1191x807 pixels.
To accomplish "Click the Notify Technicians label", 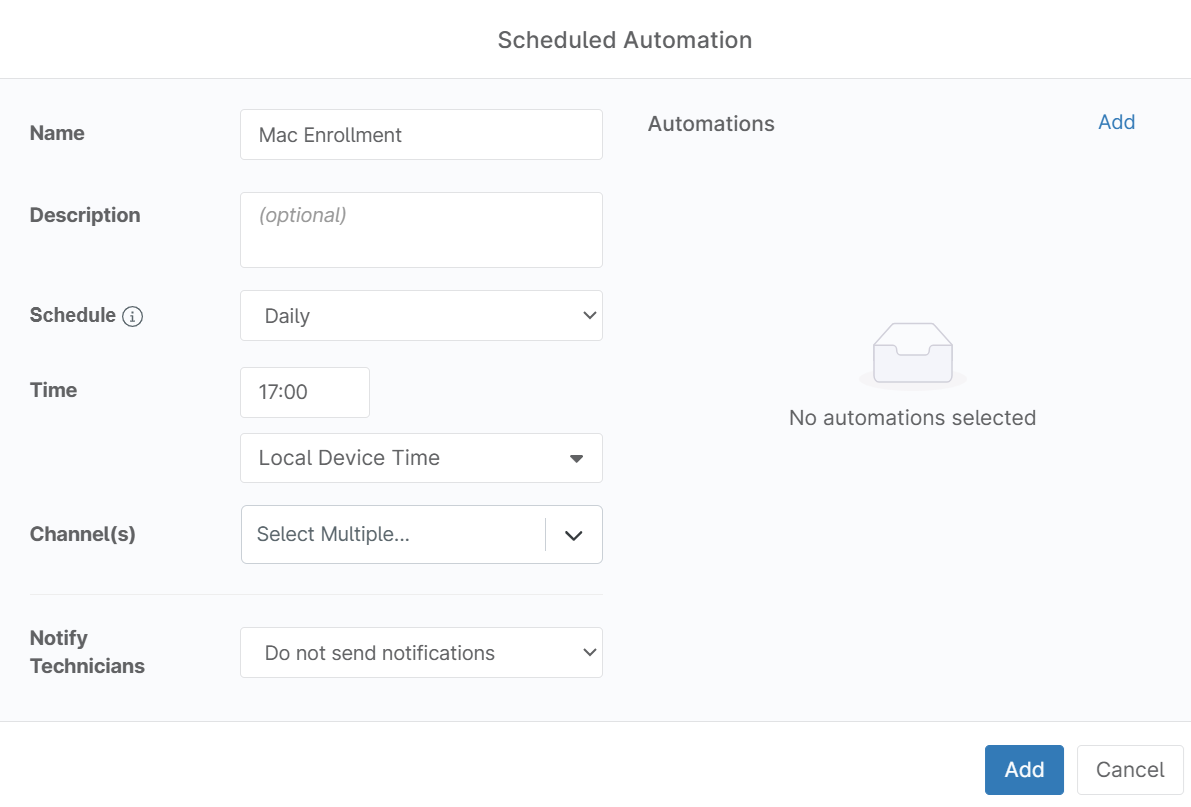I will 87,652.
